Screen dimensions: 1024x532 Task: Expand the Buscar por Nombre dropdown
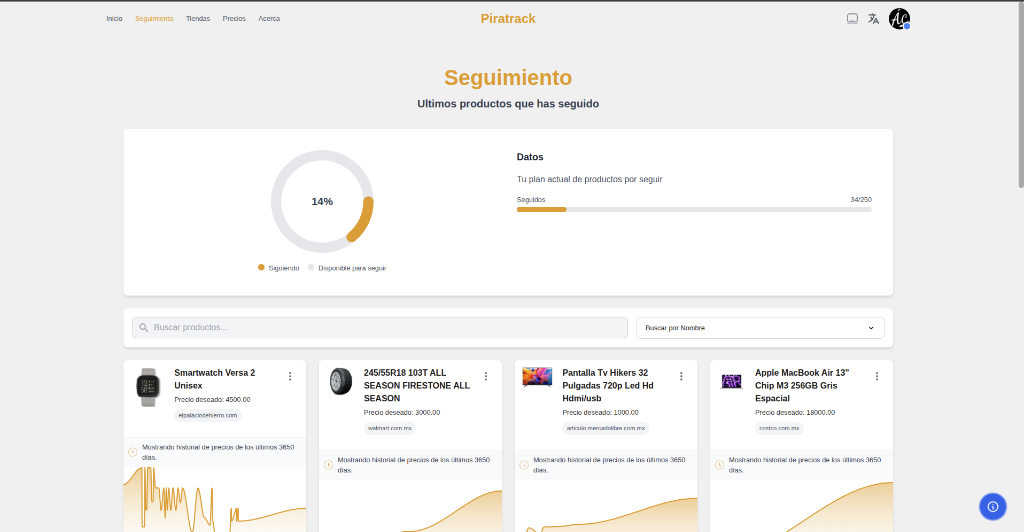[760, 327]
